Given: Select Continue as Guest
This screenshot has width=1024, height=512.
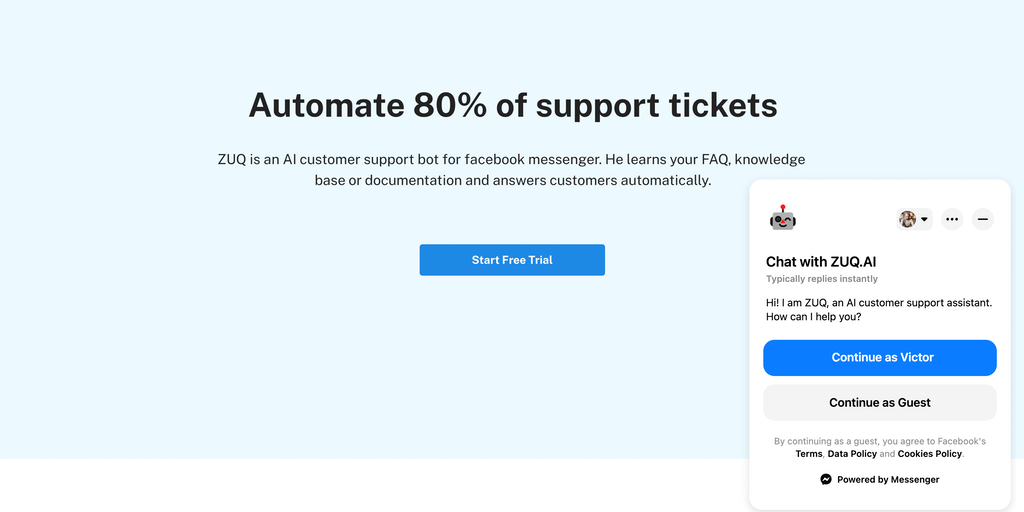Looking at the screenshot, I should tap(880, 403).
